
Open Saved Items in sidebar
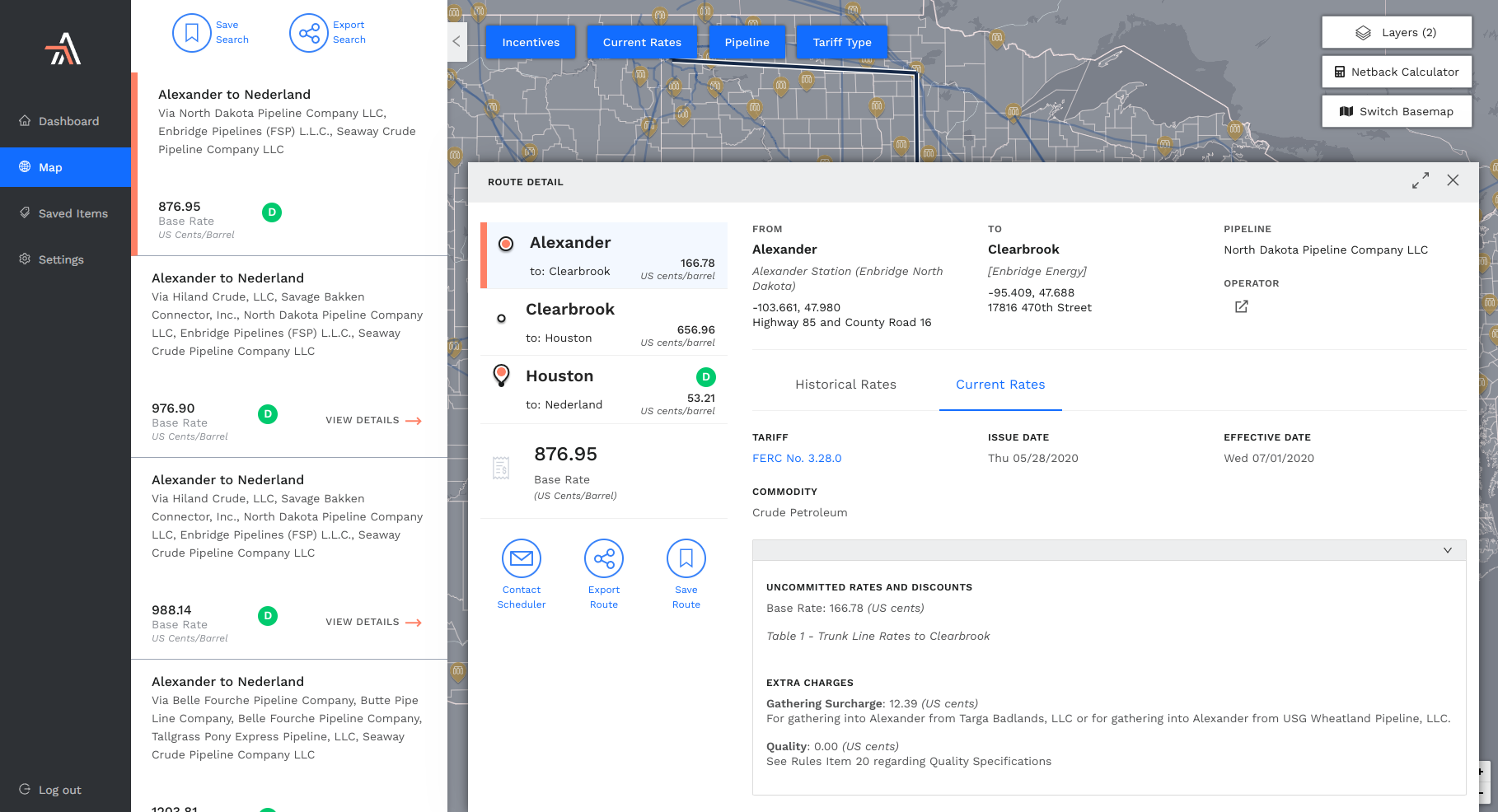[x=65, y=213]
